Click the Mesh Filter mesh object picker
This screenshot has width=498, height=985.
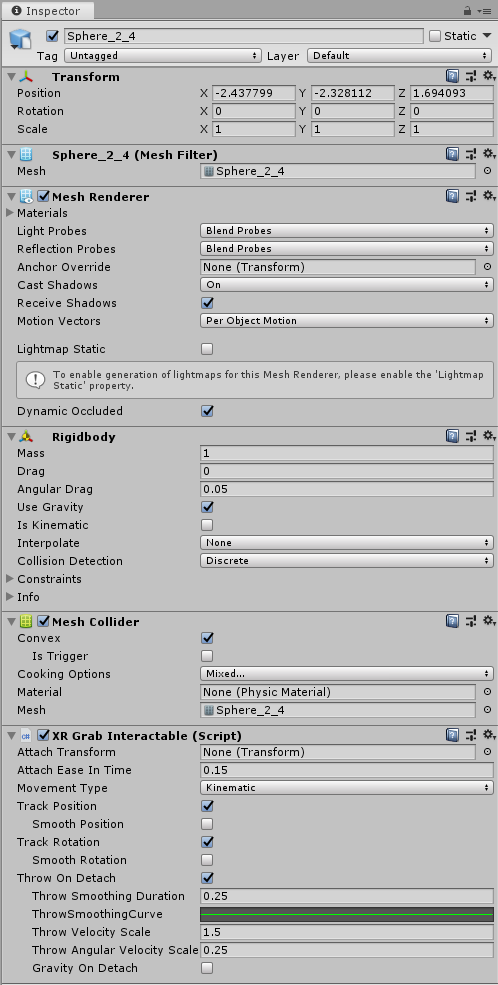(x=487, y=171)
